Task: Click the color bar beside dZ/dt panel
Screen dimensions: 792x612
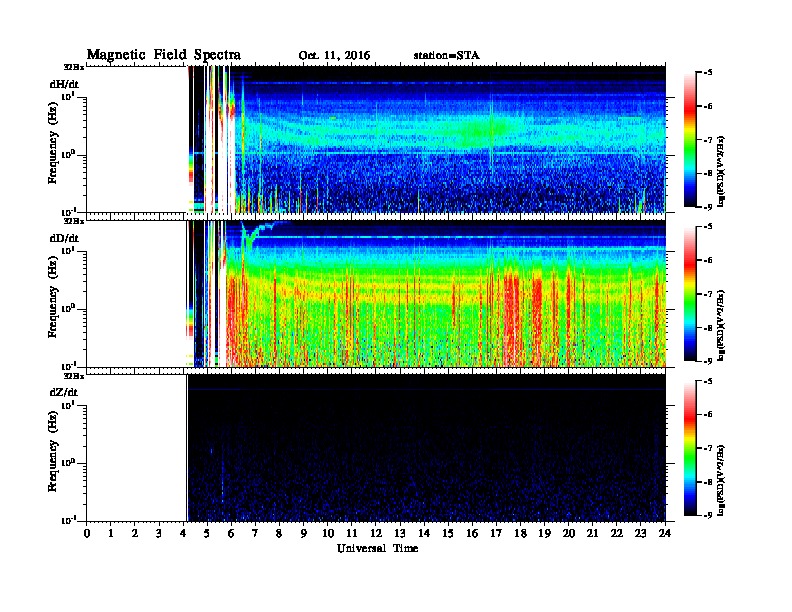Action: pyautogui.click(x=690, y=448)
